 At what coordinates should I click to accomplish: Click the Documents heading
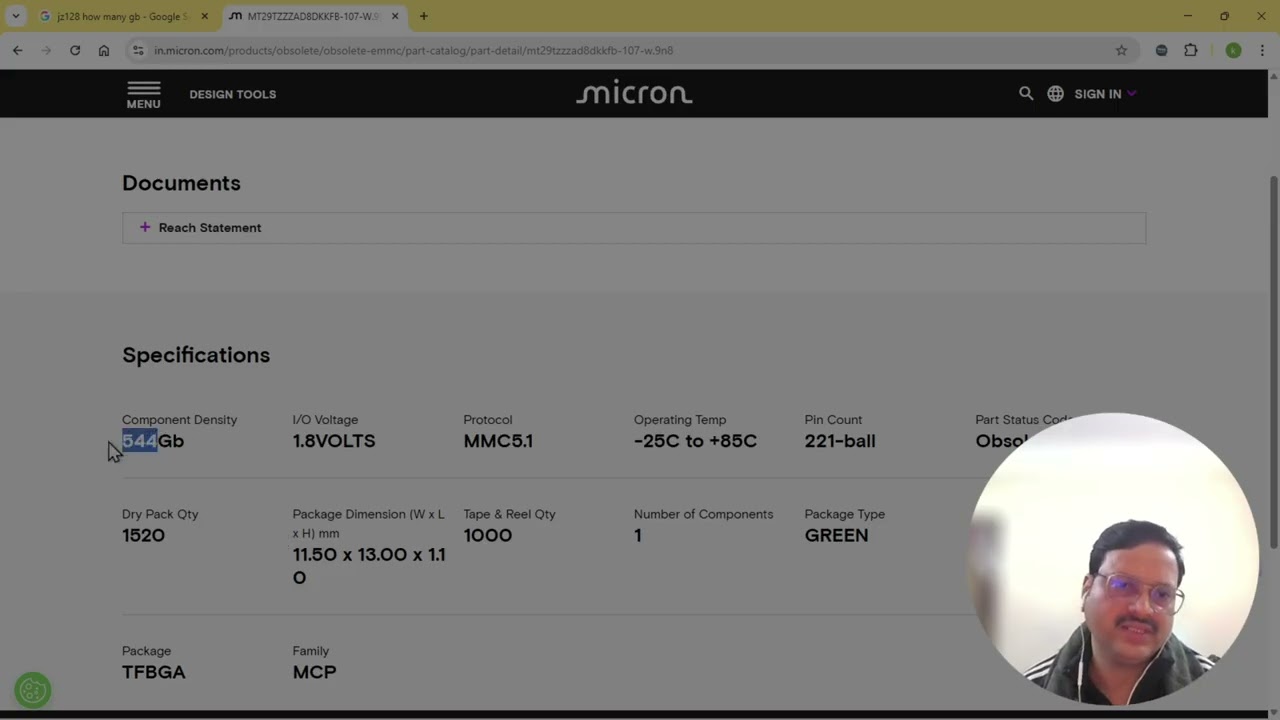181,183
